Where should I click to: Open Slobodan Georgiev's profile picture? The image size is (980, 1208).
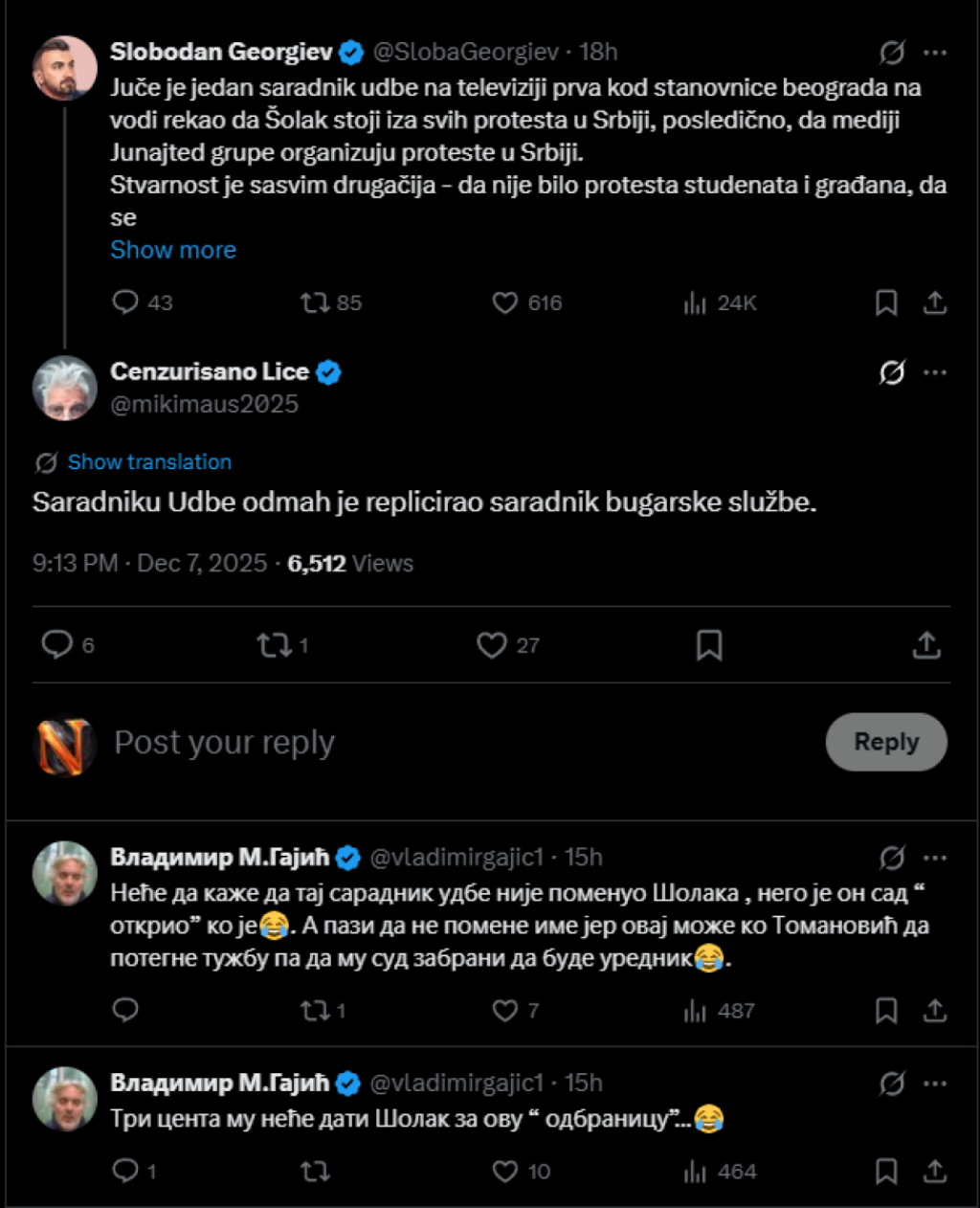point(65,68)
